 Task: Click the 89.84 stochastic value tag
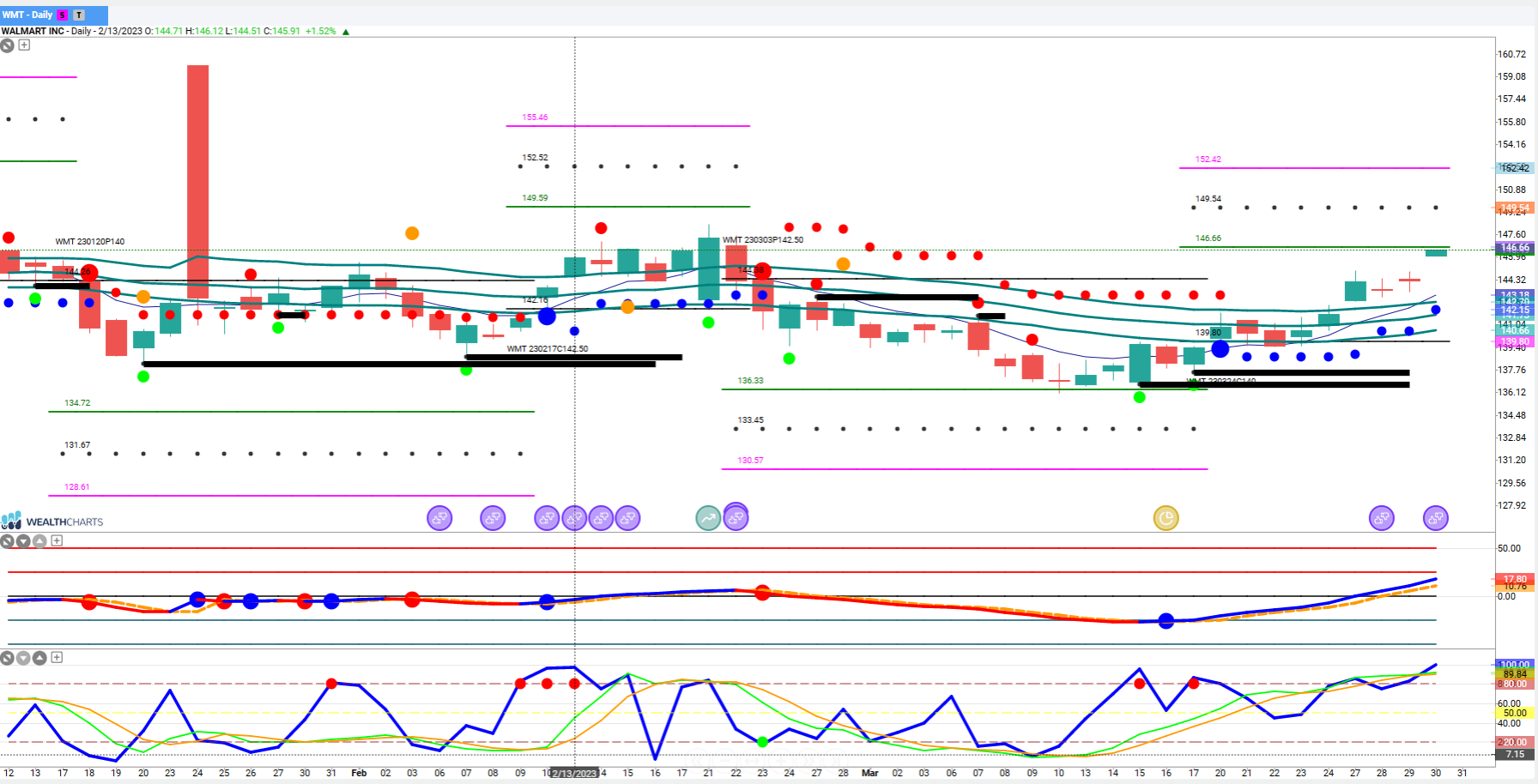[1515, 674]
